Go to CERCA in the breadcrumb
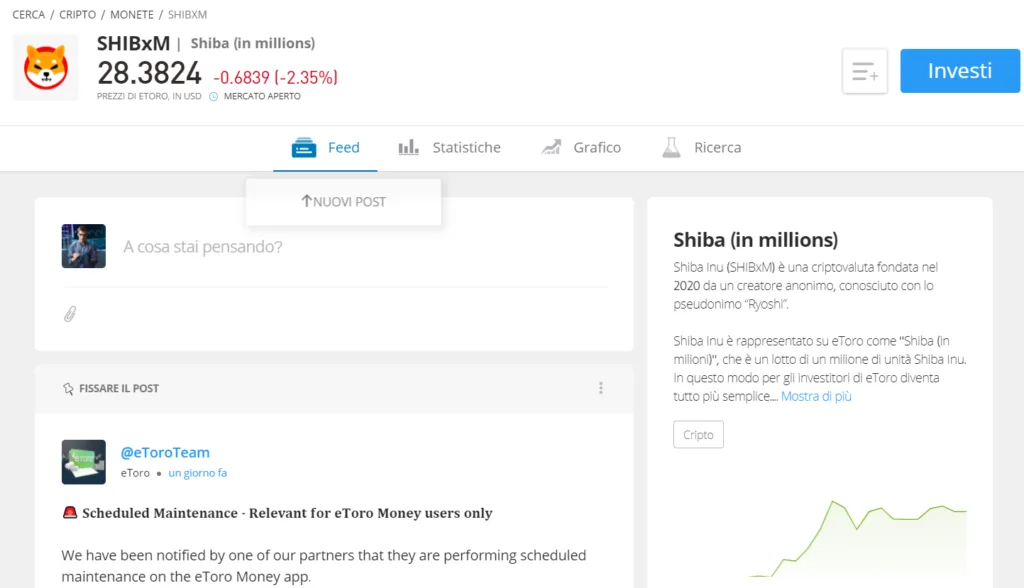1024x588 pixels. [29, 14]
